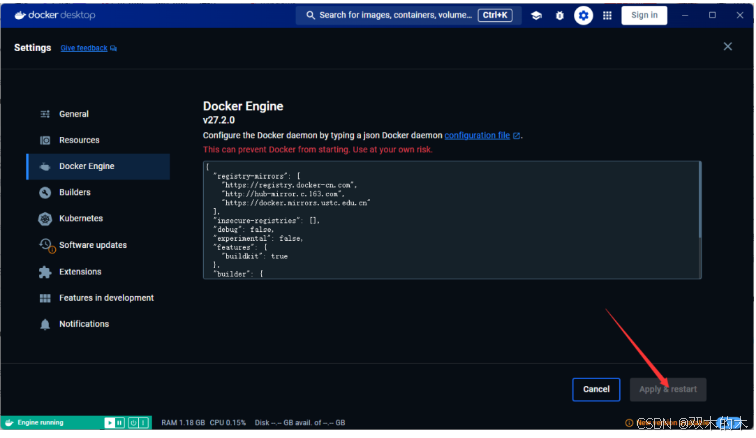The width and height of the screenshot is (756, 438).
Task: Click the General settings sliders icon
Action: point(45,114)
